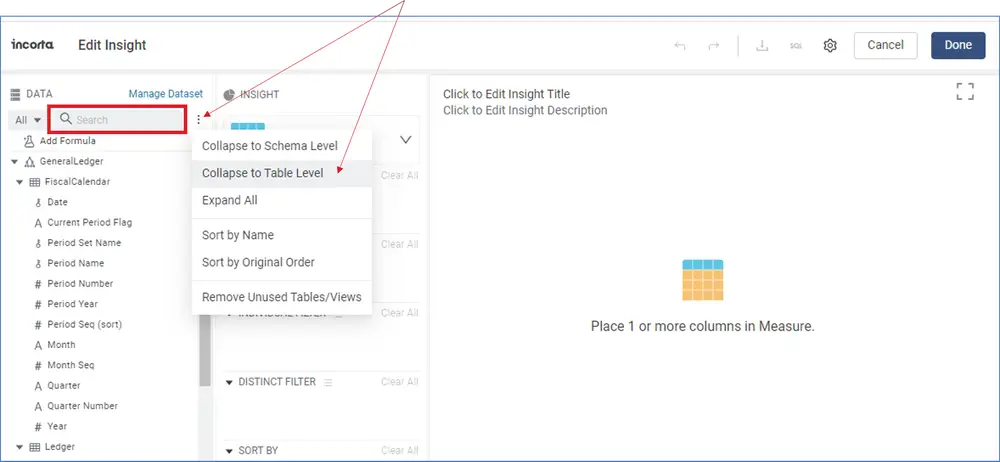Open the visualization type chevron dropdown
Screen dimensions: 1000x462
tap(406, 140)
